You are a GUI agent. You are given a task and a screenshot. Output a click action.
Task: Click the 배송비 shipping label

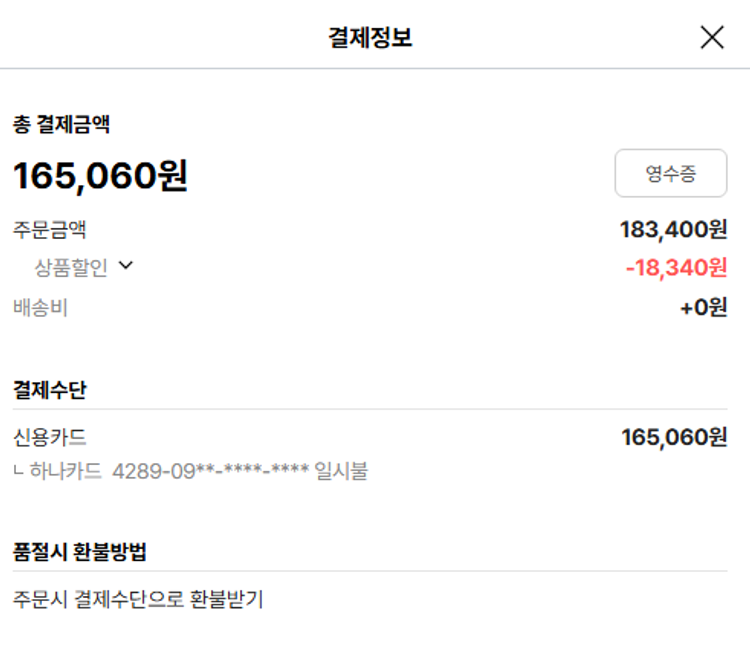40,307
